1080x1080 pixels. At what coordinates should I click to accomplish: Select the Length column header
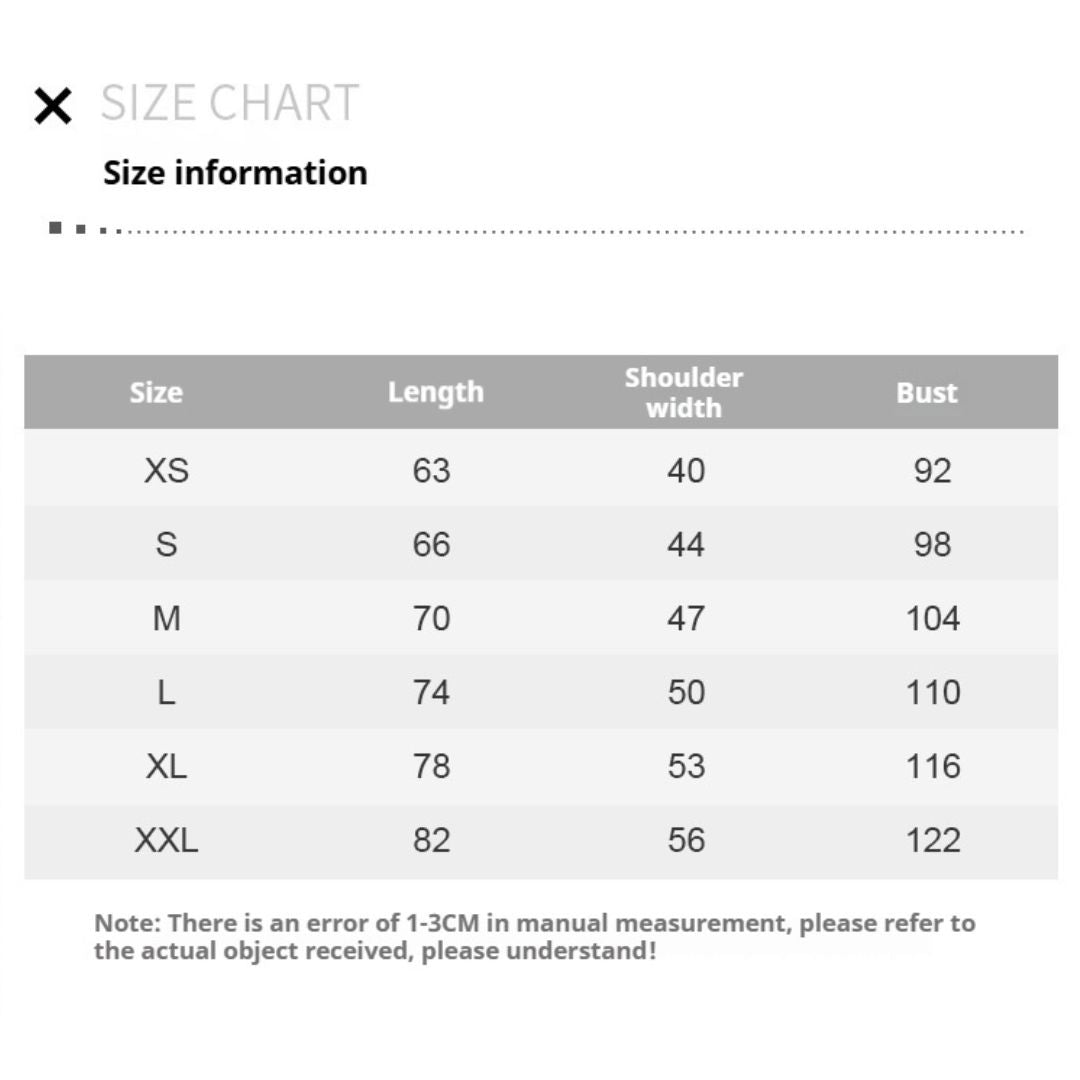click(435, 392)
